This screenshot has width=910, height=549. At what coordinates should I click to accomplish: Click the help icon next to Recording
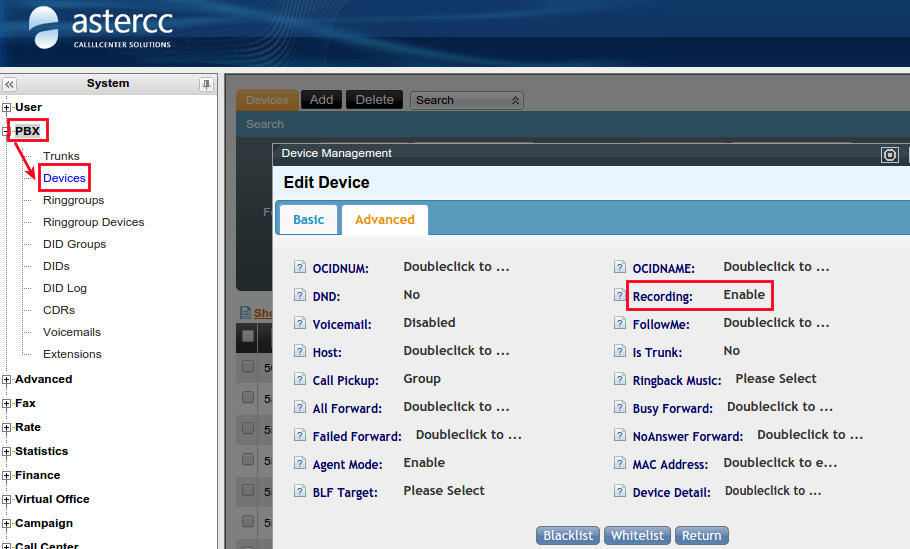(x=620, y=296)
